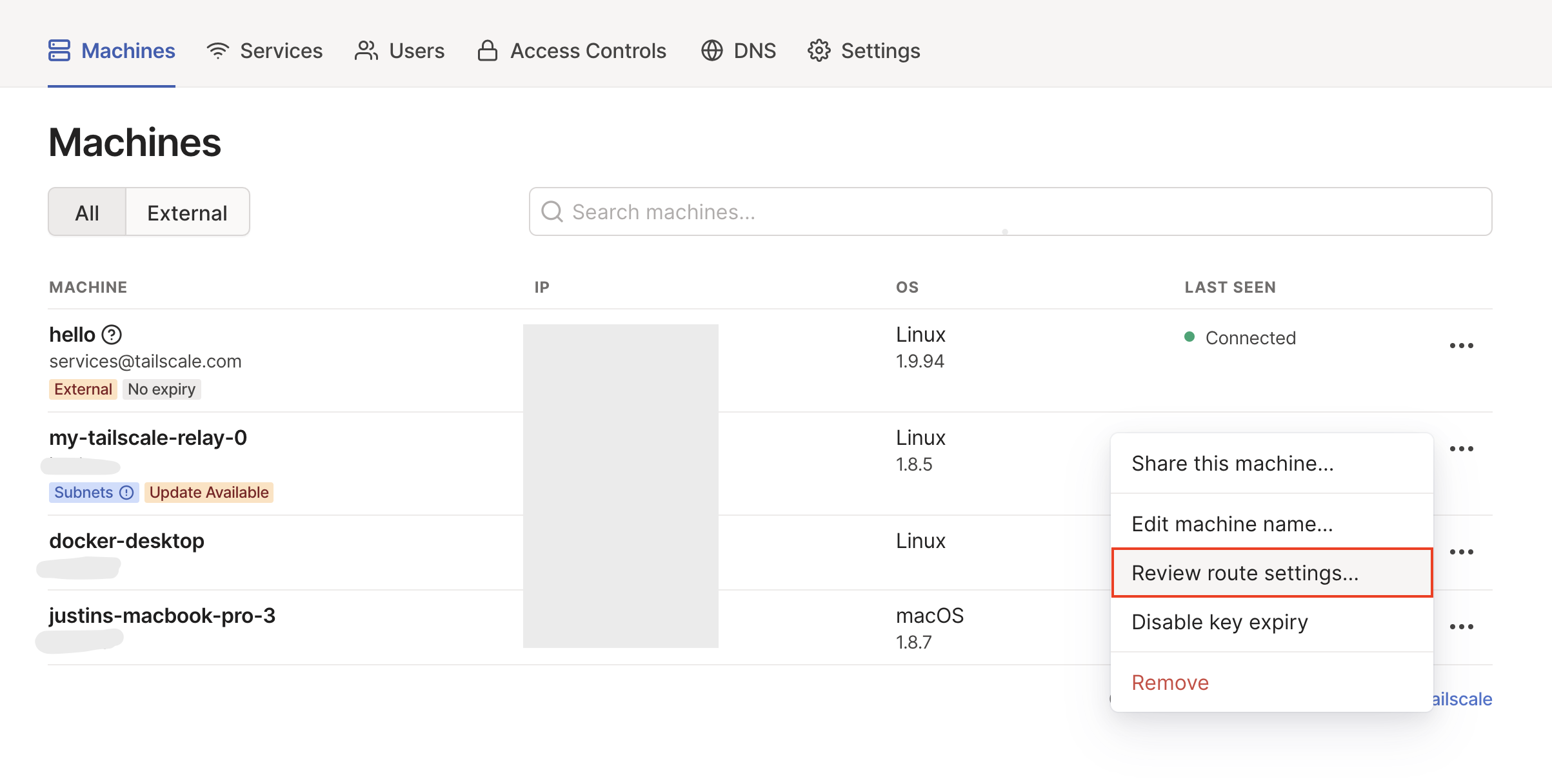Open the Settings tab
This screenshot has width=1552, height=784.
tap(864, 50)
